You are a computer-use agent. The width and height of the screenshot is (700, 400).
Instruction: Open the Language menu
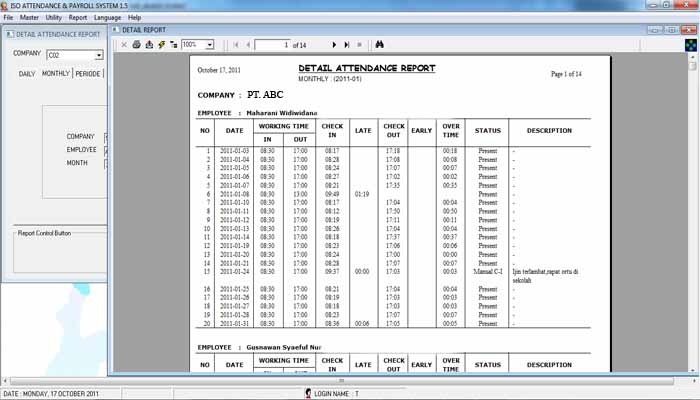click(107, 17)
